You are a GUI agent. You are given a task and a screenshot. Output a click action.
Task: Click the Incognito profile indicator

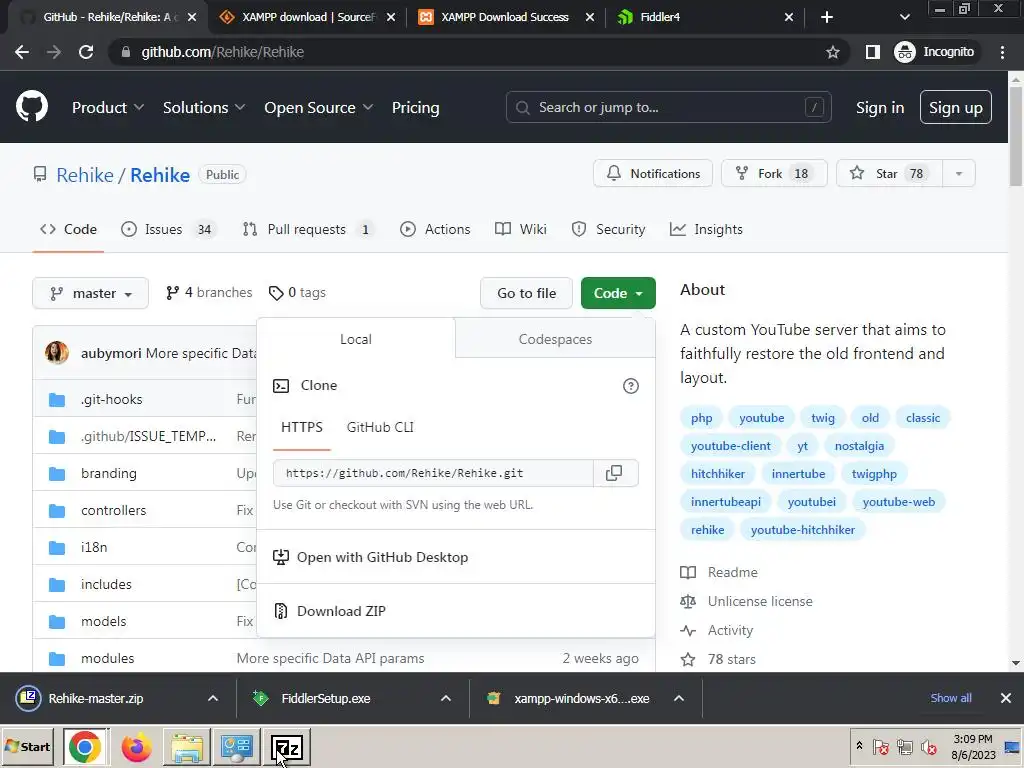[x=935, y=52]
